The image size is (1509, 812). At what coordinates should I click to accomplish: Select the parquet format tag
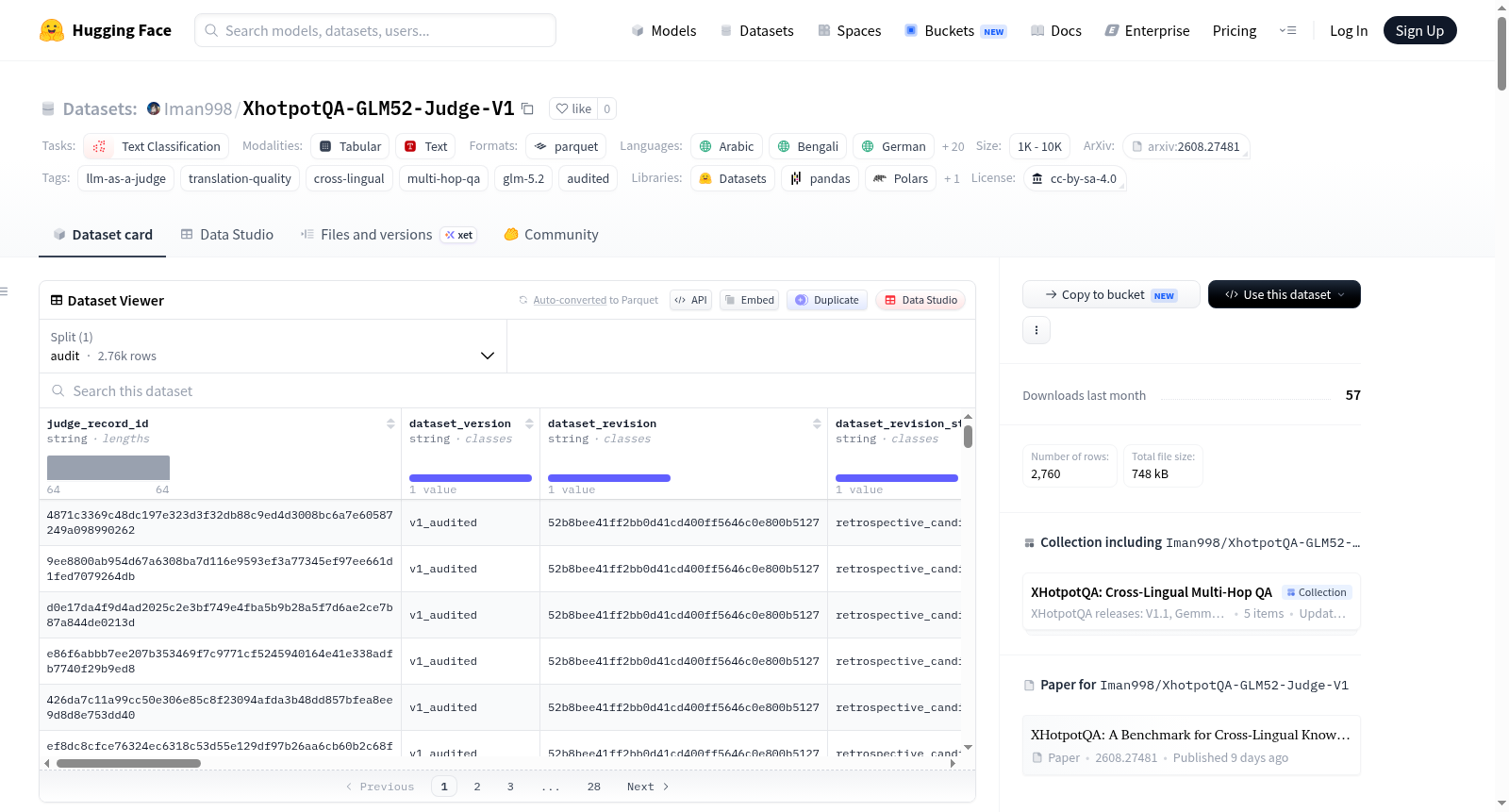pos(567,146)
